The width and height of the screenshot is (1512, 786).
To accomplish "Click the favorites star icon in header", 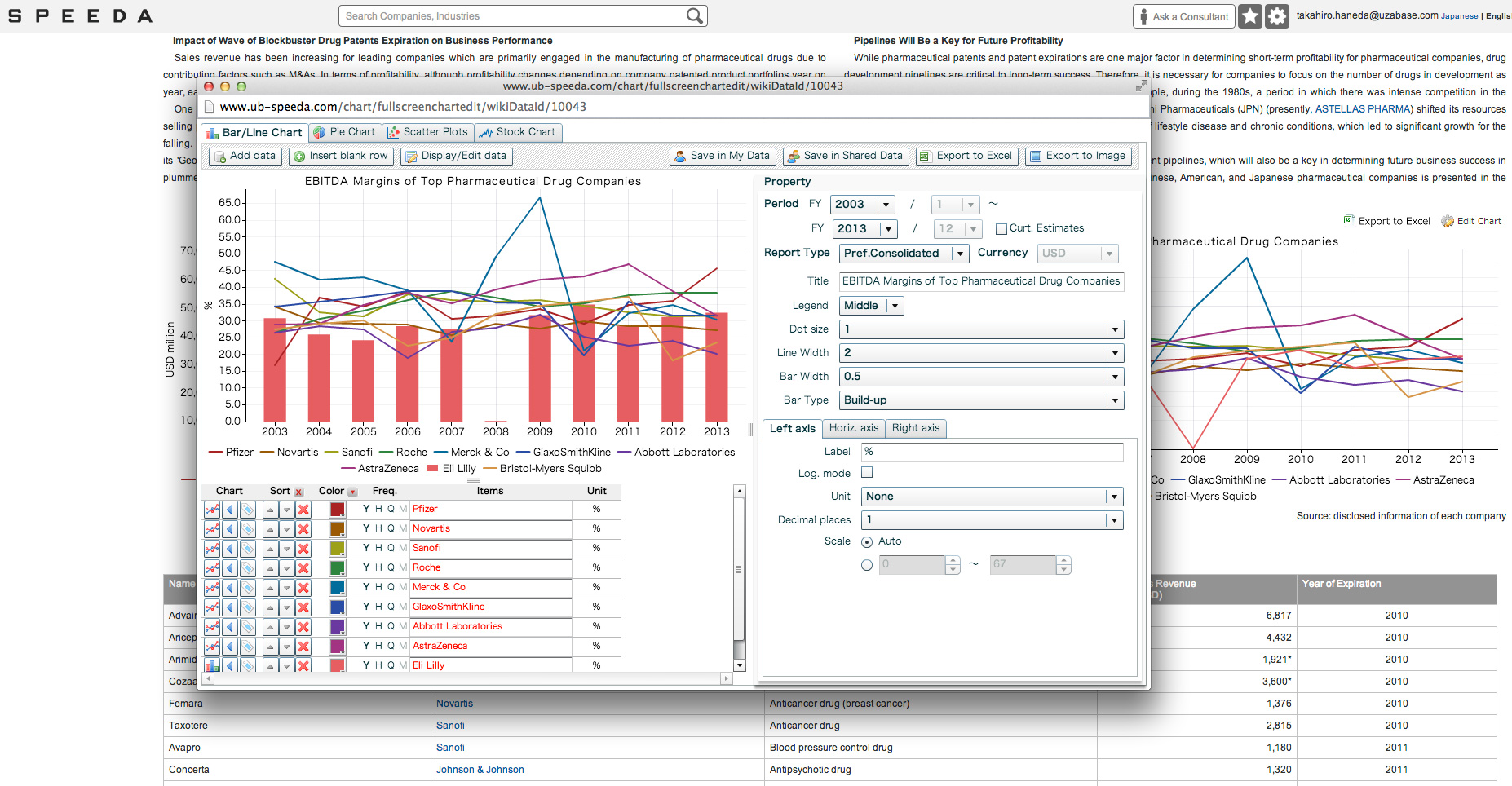I will pyautogui.click(x=1249, y=16).
